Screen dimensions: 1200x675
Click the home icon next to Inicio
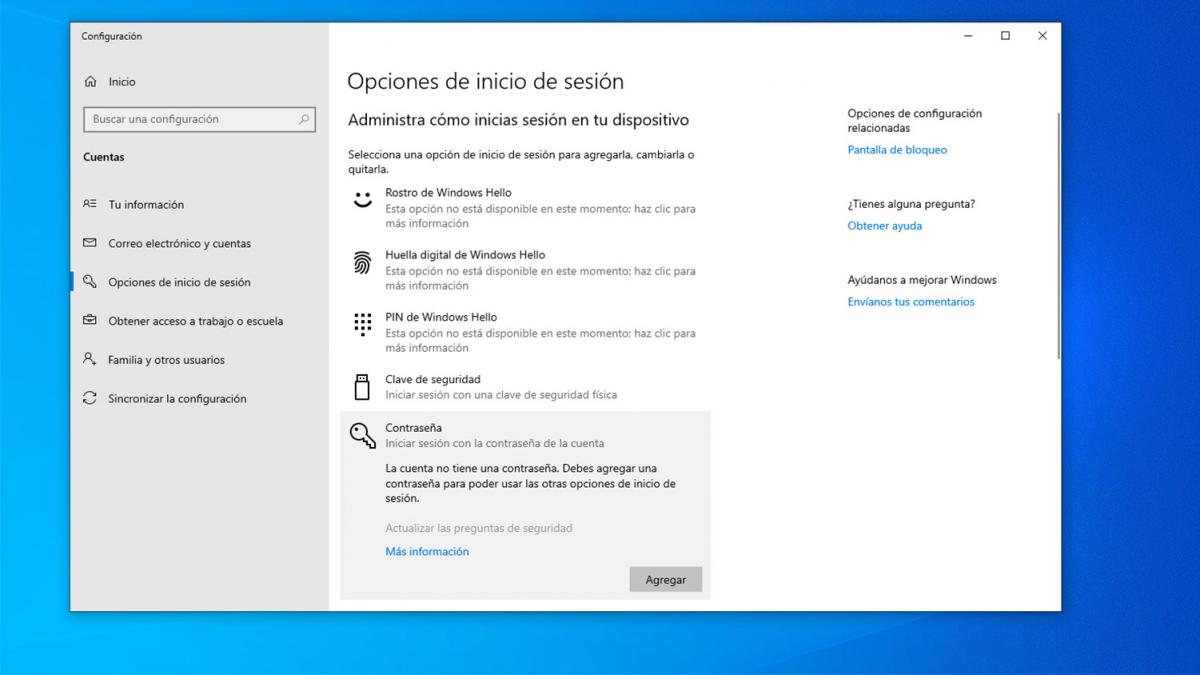pos(91,81)
